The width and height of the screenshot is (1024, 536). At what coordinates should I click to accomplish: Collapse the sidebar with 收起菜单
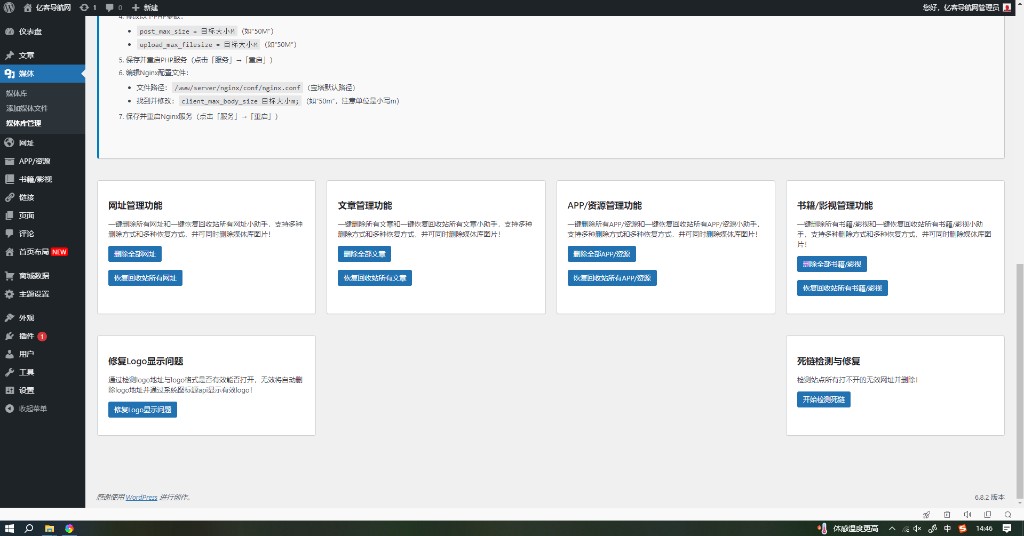tap(32, 408)
